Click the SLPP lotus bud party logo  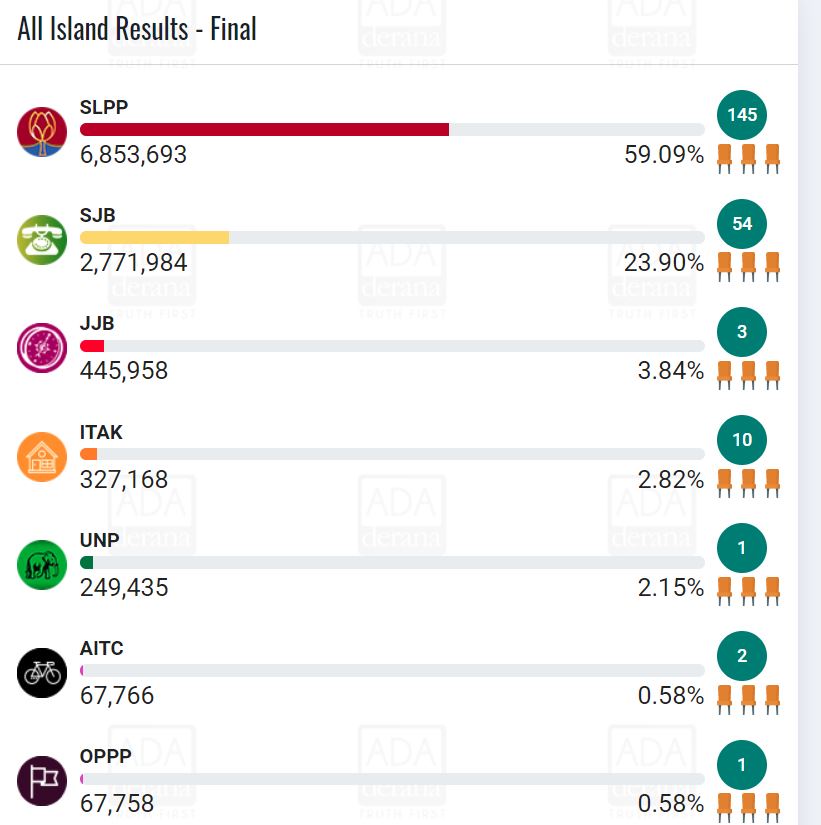[x=42, y=131]
